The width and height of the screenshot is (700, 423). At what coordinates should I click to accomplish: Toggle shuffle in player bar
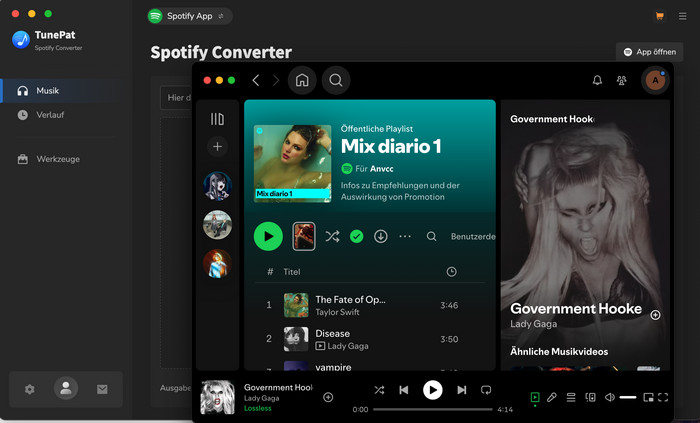[379, 390]
